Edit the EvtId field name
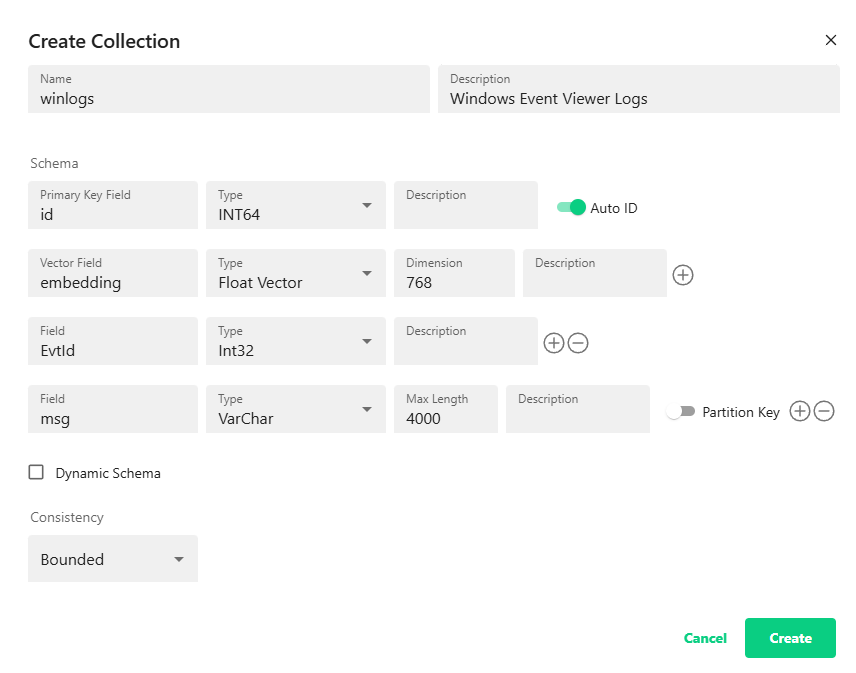Image resolution: width=856 pixels, height=673 pixels. [113, 341]
